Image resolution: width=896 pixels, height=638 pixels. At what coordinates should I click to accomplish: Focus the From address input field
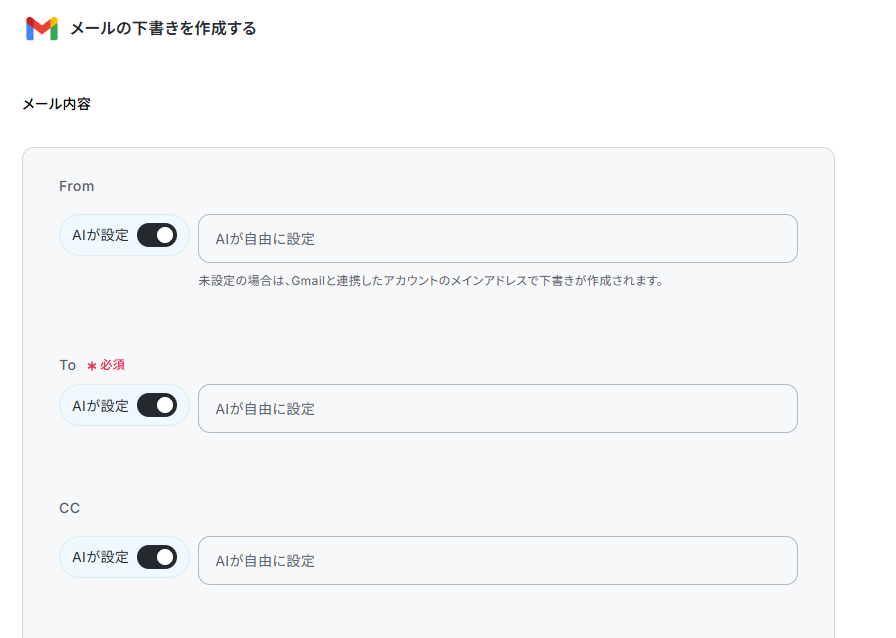click(498, 238)
